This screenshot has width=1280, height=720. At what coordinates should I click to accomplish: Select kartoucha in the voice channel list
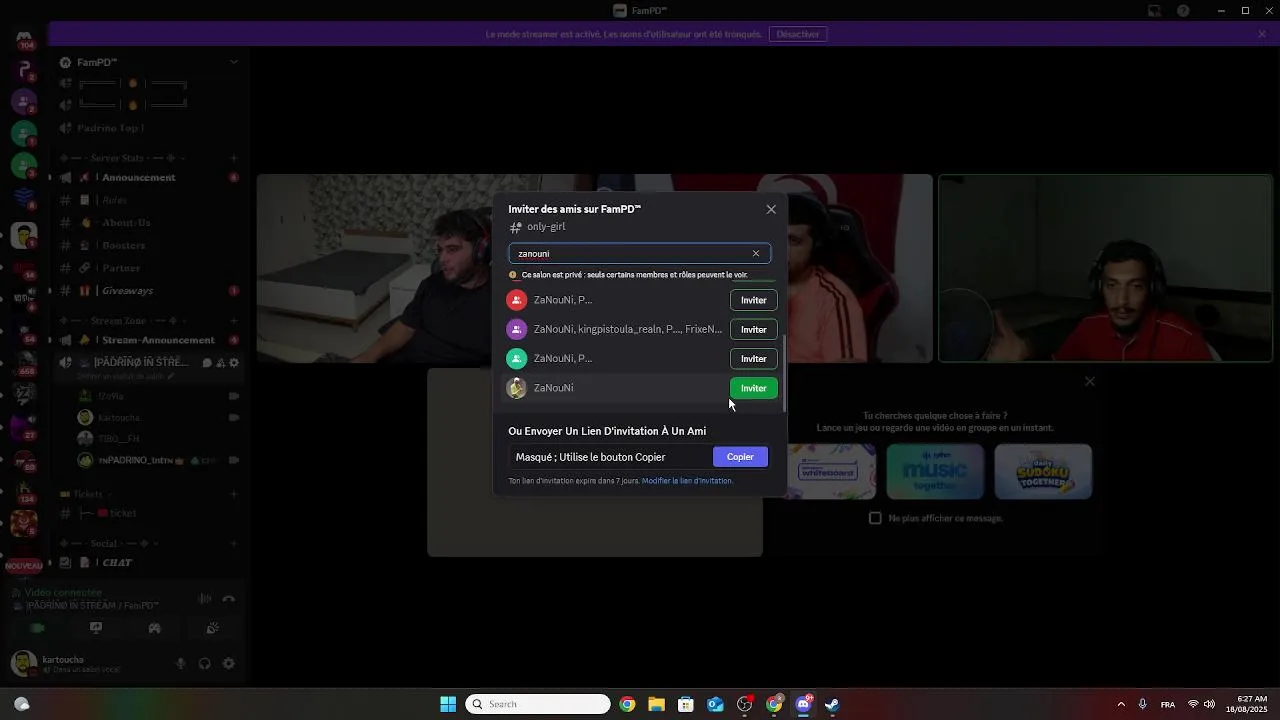point(158,417)
